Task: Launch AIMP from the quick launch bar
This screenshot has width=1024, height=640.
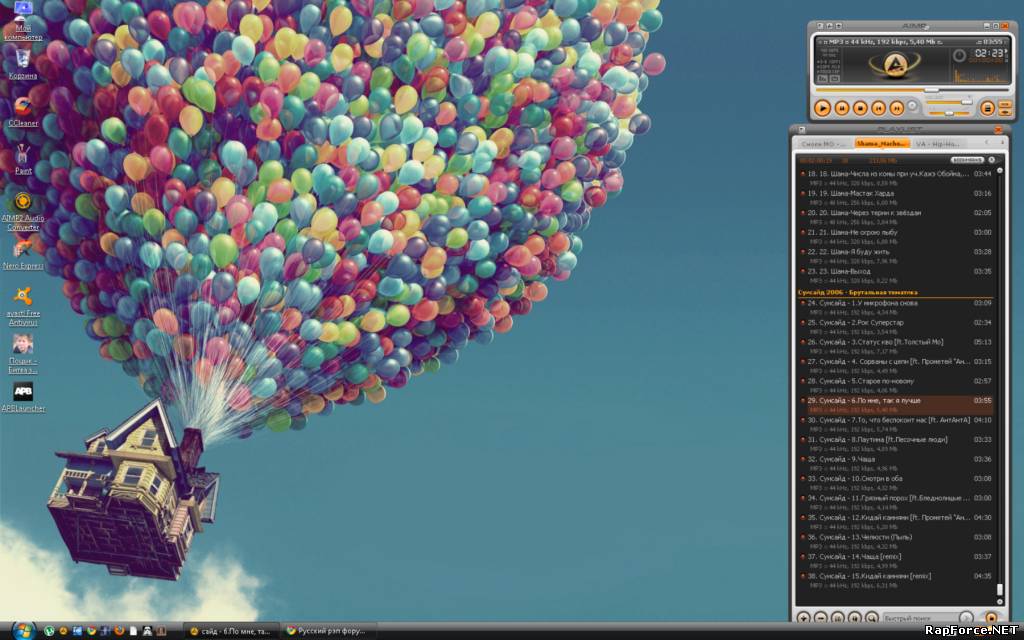Action: pyautogui.click(x=63, y=631)
